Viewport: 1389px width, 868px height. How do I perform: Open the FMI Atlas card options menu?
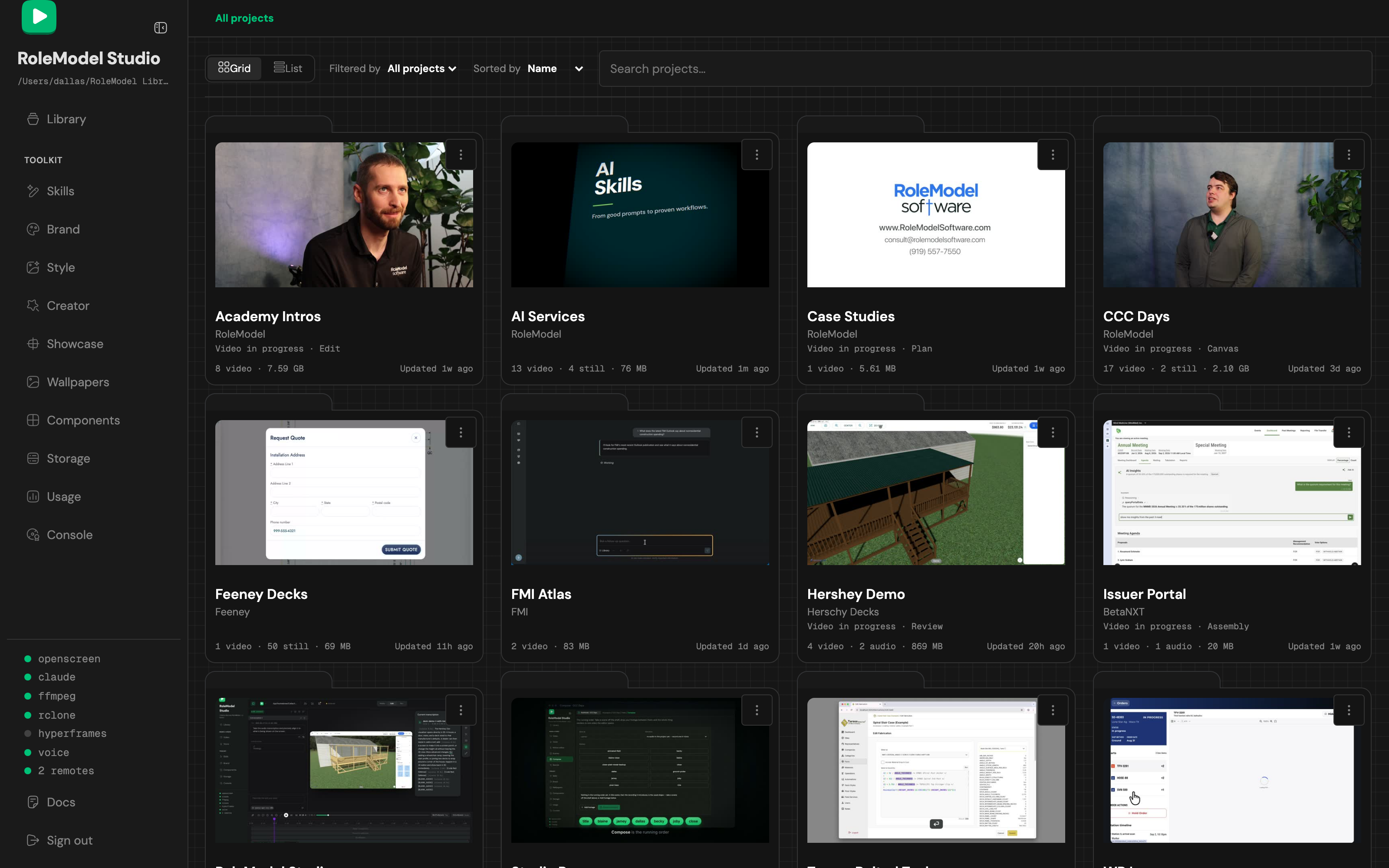[757, 432]
